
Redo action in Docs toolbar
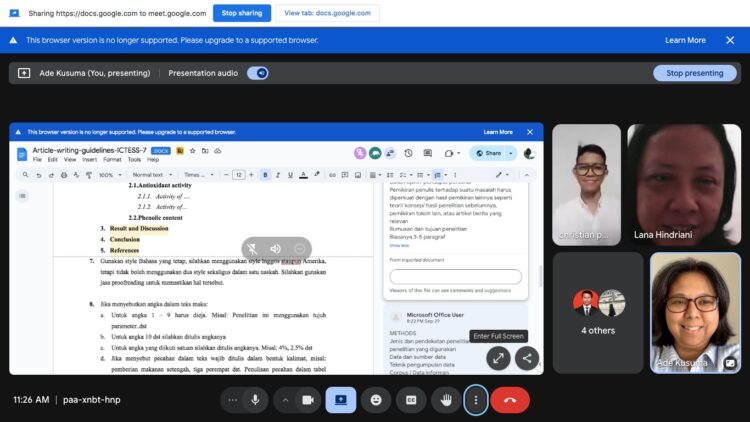coord(51,175)
